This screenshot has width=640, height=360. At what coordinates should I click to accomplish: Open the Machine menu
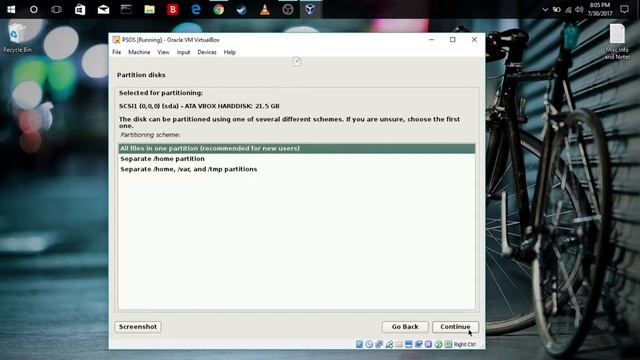tap(139, 52)
